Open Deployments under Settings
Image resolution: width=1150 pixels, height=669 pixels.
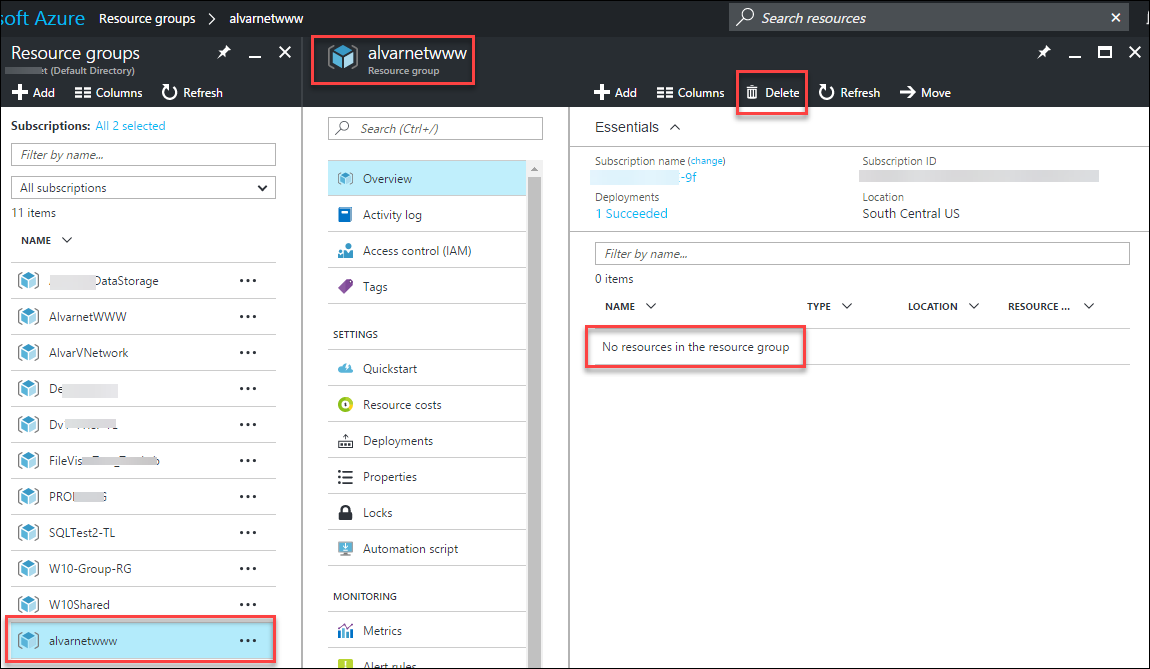pyautogui.click(x=427, y=440)
